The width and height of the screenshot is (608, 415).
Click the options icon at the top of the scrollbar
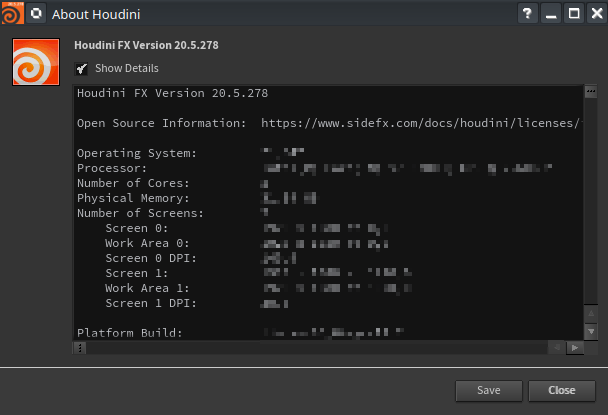tap(591, 92)
